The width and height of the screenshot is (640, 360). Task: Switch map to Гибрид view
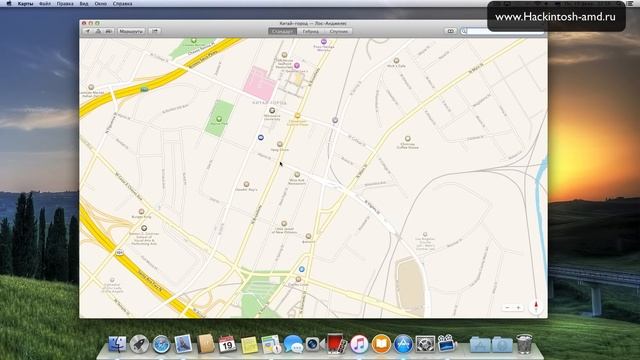(311, 31)
